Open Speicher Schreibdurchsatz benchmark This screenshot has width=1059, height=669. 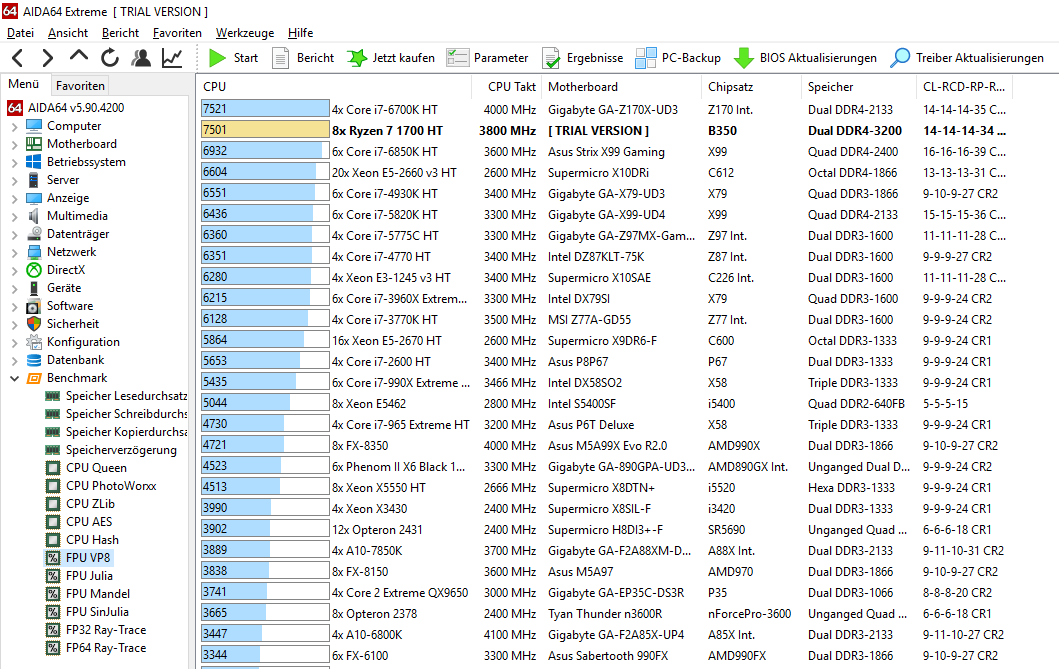(115, 414)
